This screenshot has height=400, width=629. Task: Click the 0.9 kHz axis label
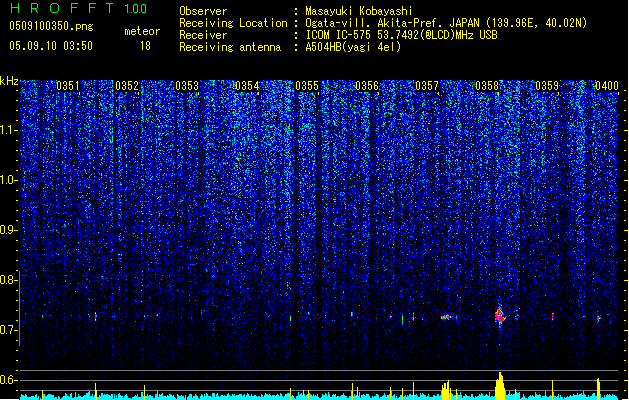pyautogui.click(x=9, y=230)
